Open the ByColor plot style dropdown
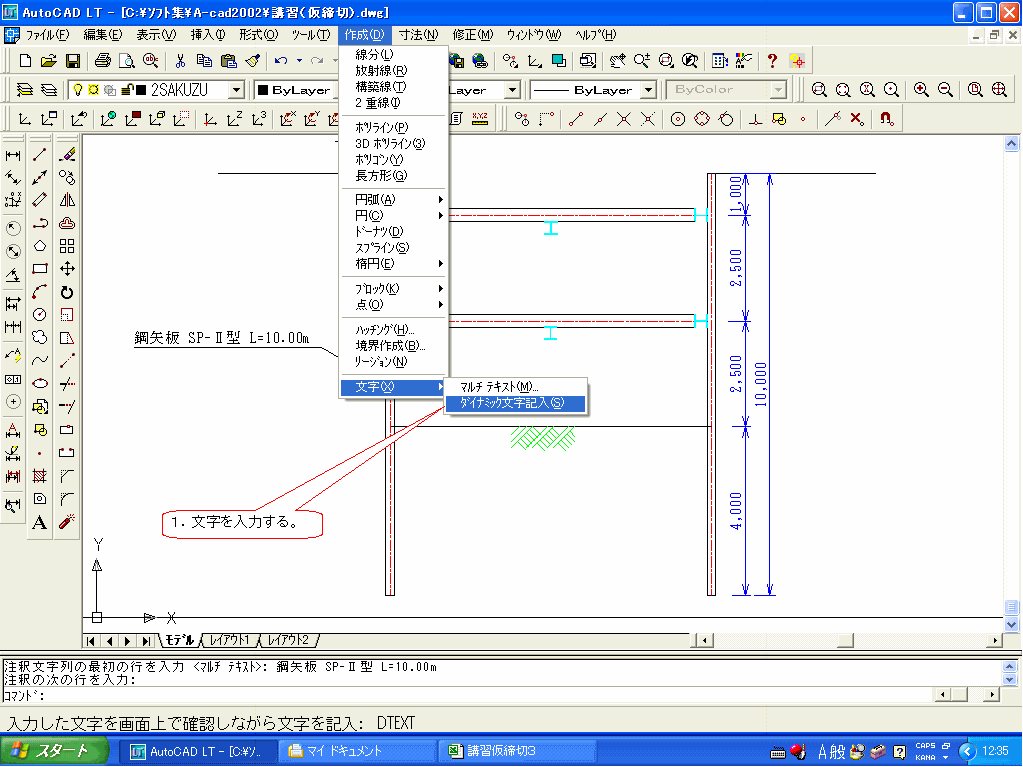 tap(778, 89)
